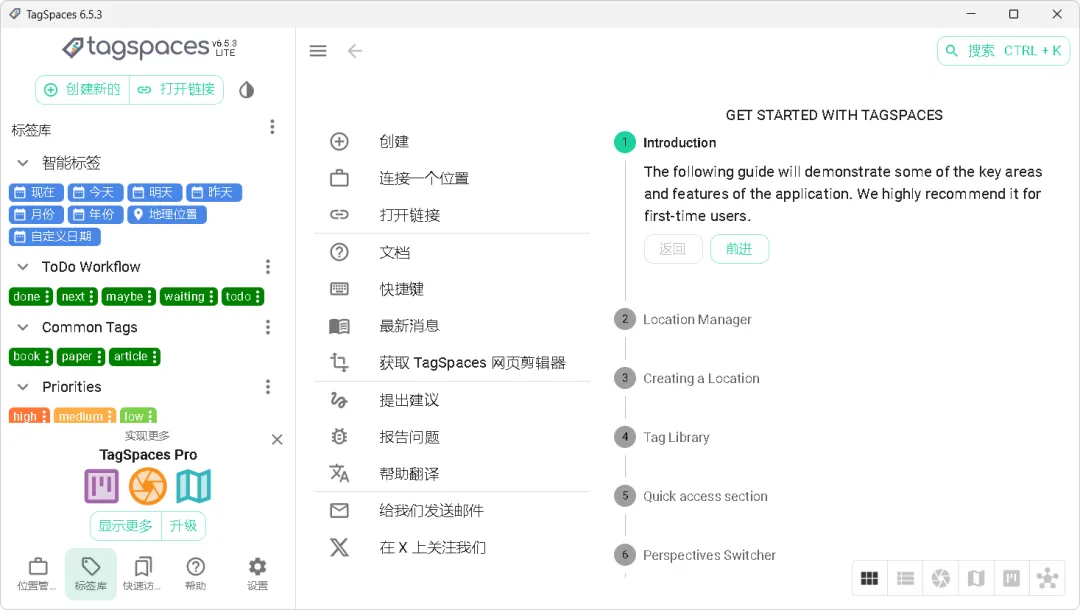Collapse the ToDo Workflow group
This screenshot has width=1080, height=610.
[x=23, y=266]
